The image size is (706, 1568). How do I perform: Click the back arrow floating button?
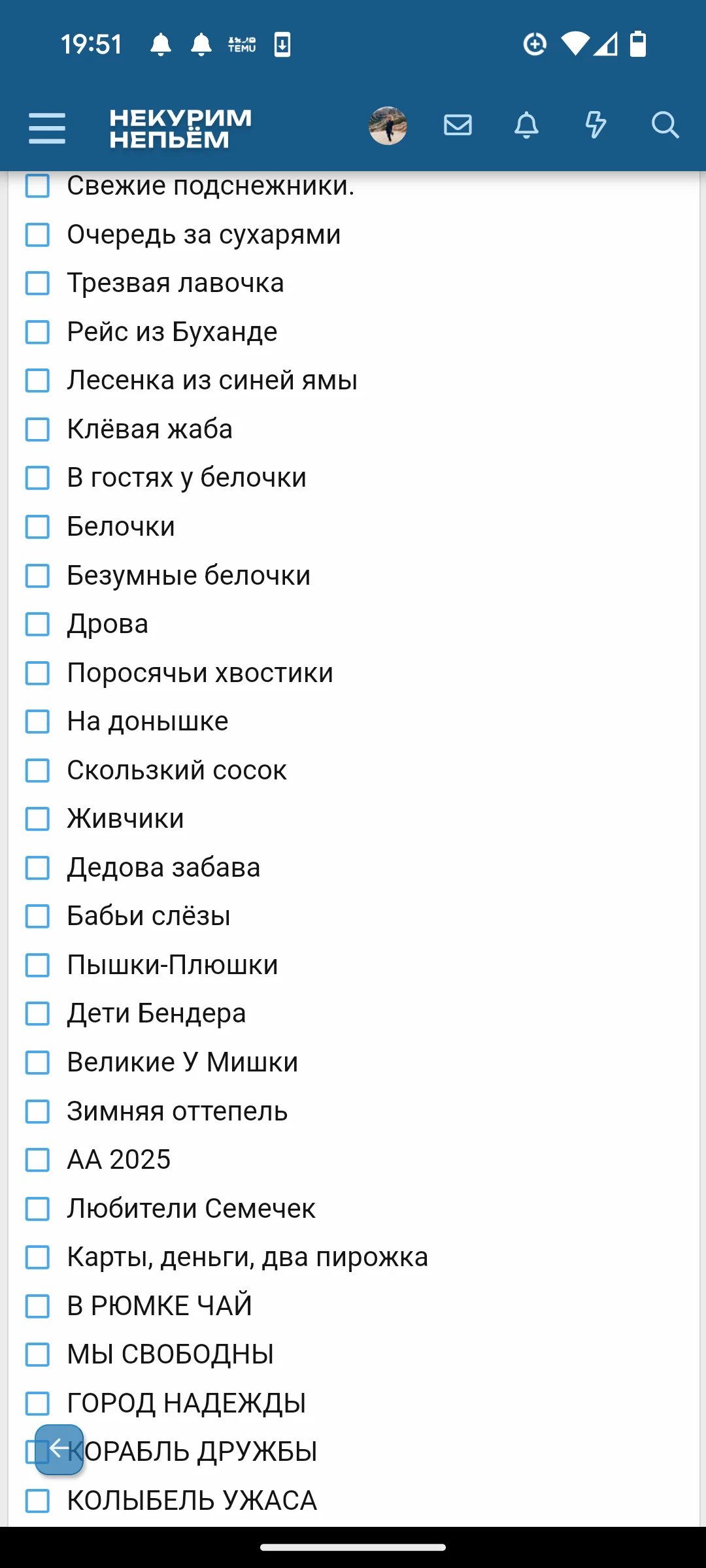pos(59,1450)
